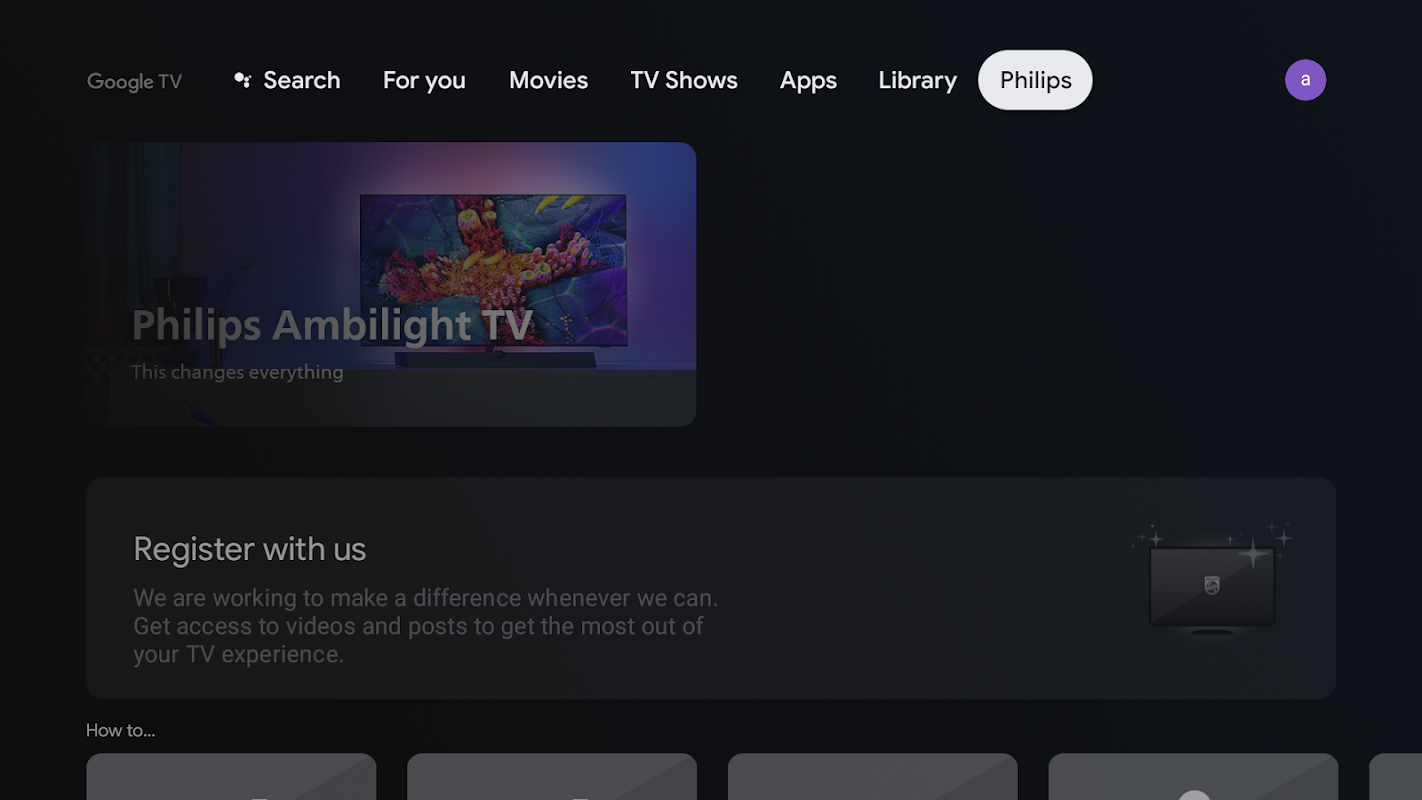This screenshot has width=1422, height=800.
Task: Navigate to the Library tab
Action: click(917, 80)
